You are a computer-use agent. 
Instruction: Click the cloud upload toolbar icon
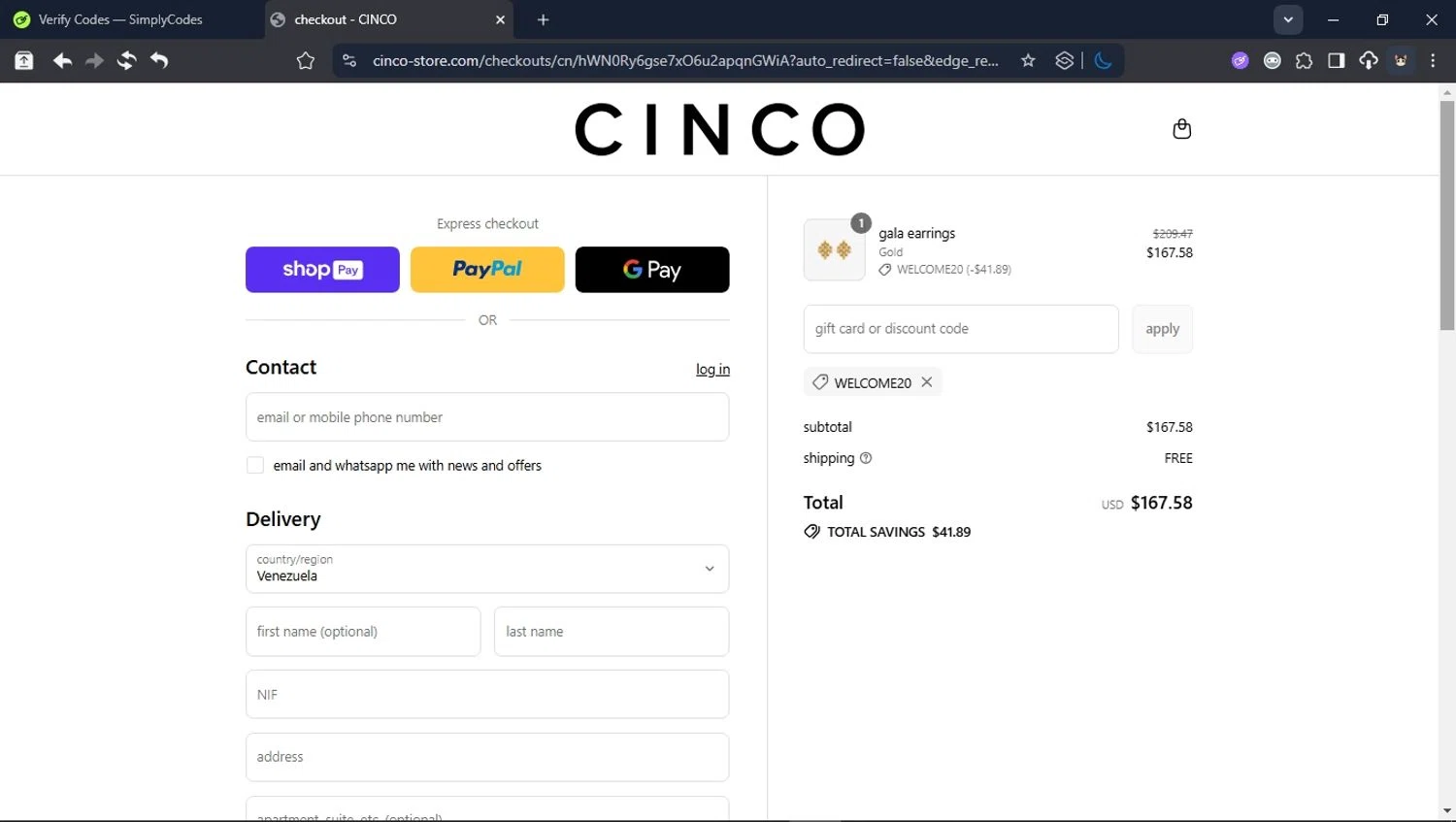point(1368,61)
